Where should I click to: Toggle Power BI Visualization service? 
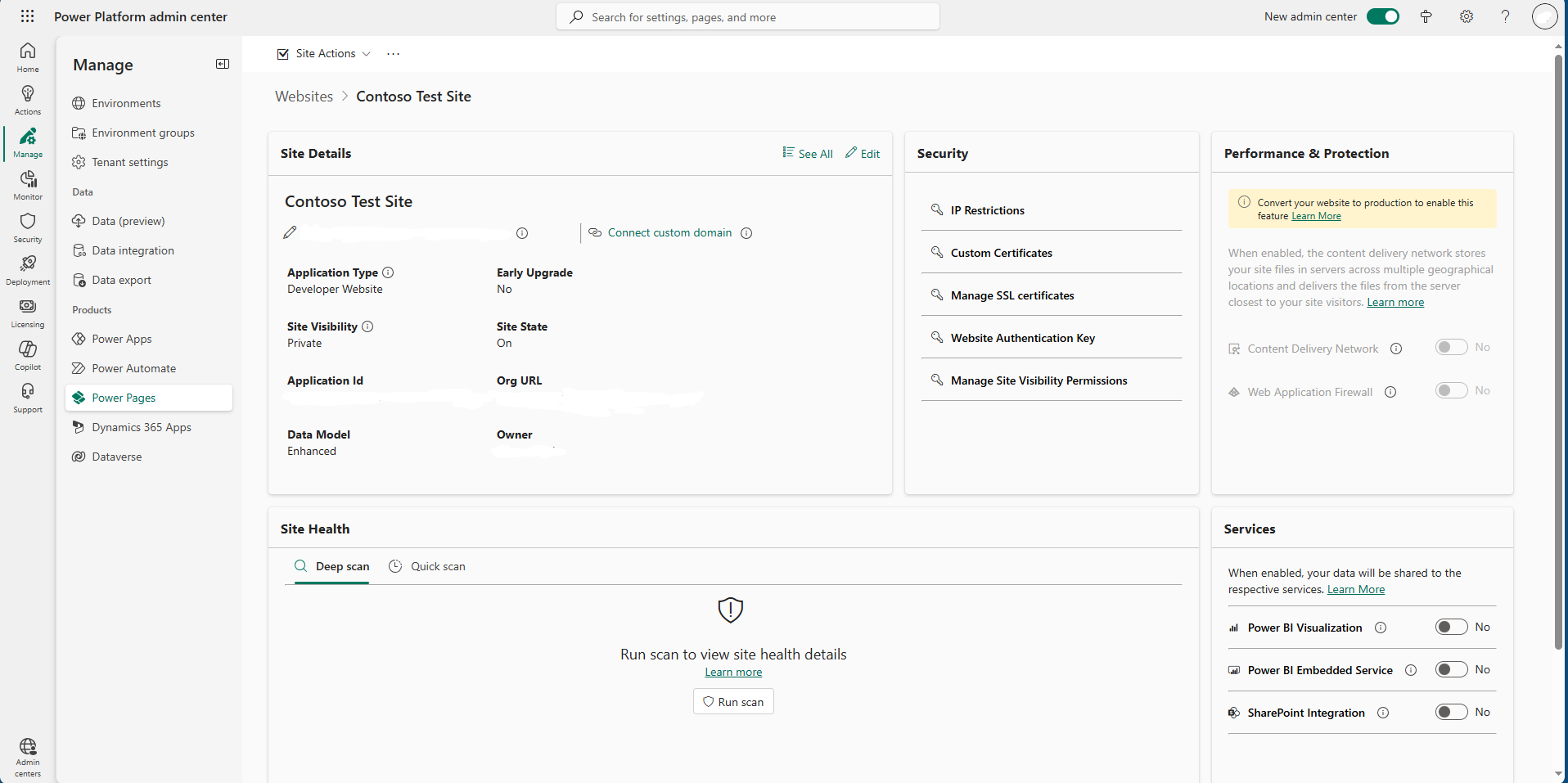click(x=1451, y=627)
